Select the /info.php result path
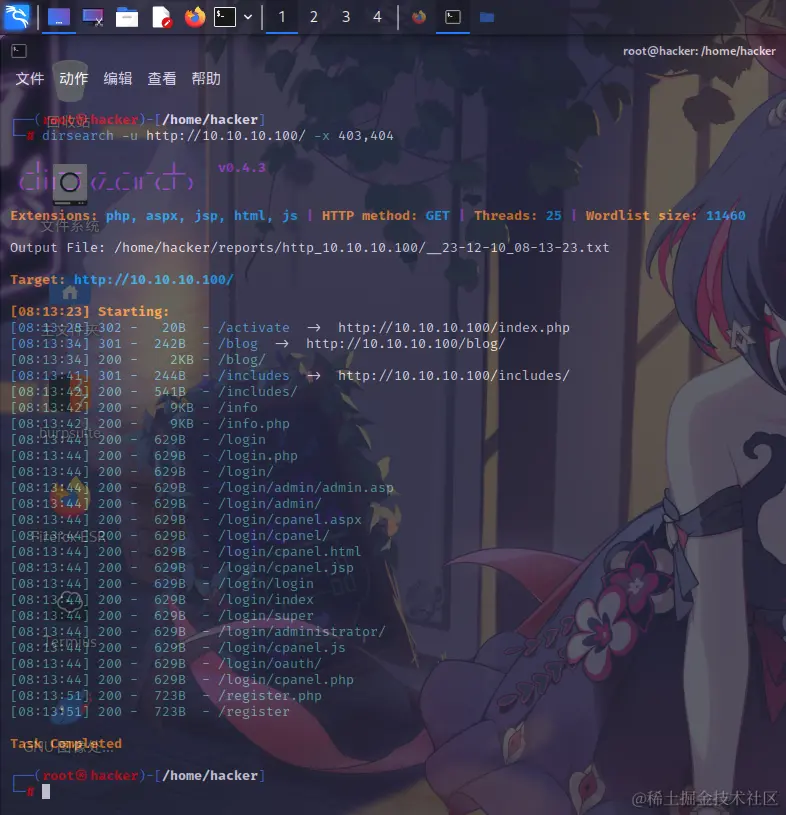The image size is (786, 815). 254,424
